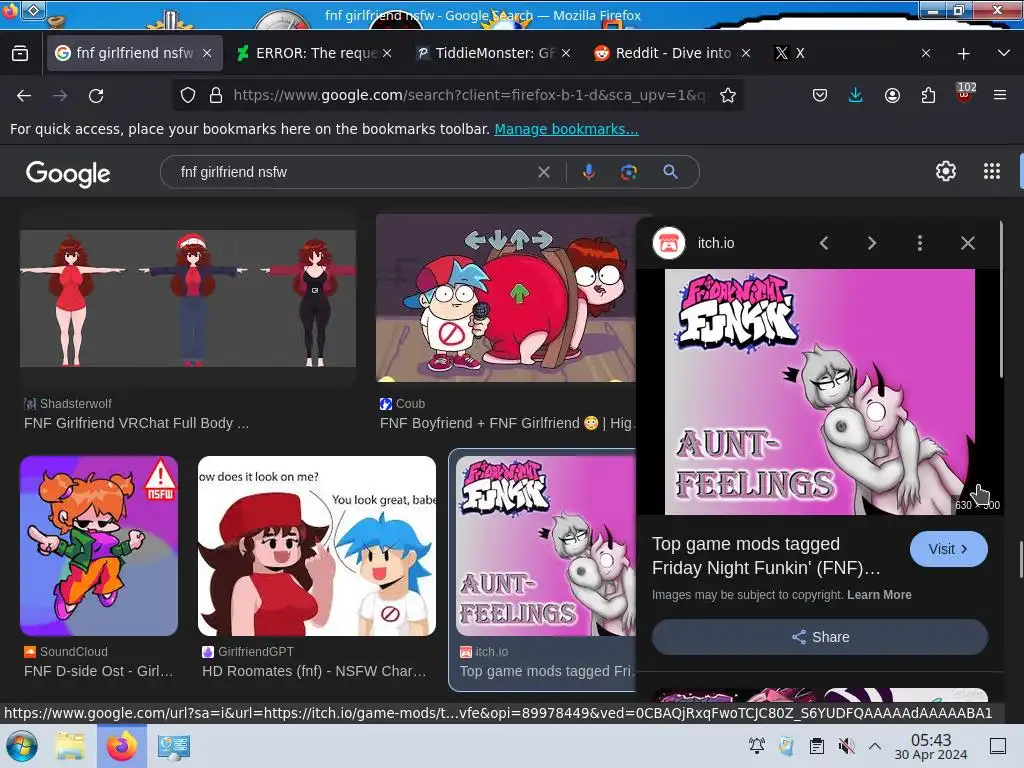Clear the Google search box text

(543, 172)
